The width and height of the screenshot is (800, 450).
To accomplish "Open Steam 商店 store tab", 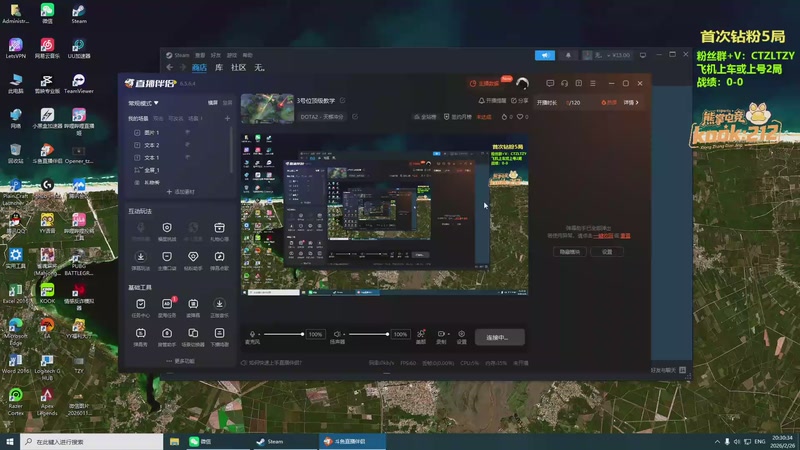I will (x=199, y=67).
